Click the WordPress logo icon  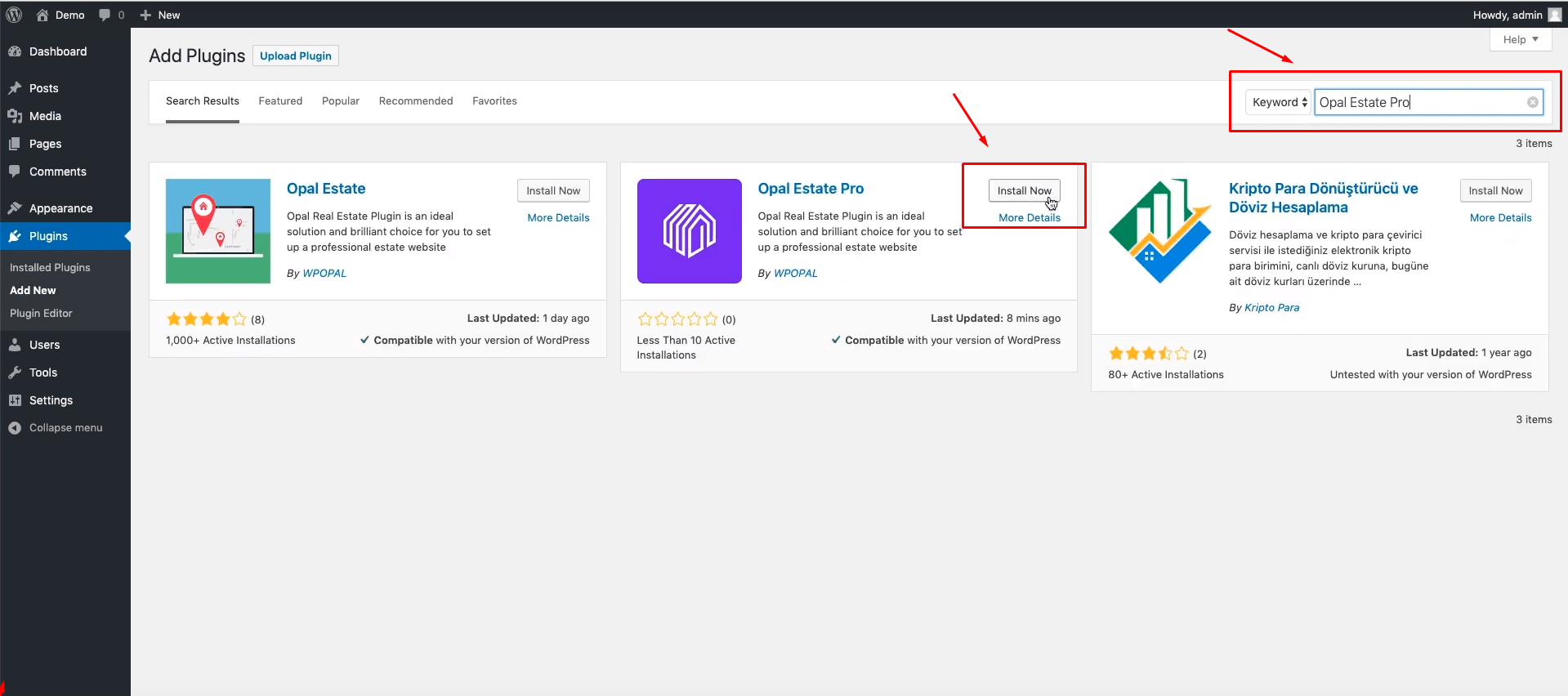pos(14,15)
